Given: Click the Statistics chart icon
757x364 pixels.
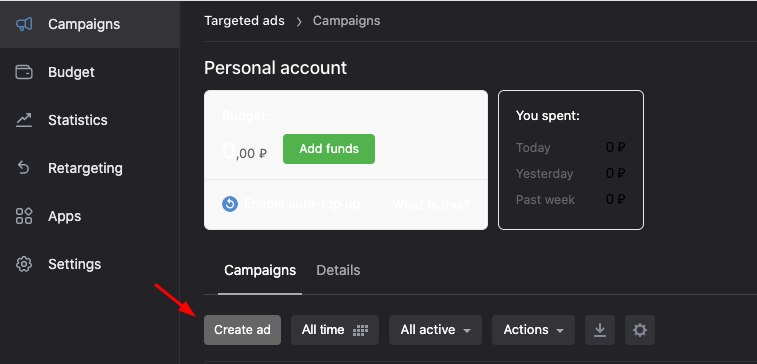Looking at the screenshot, I should [24, 120].
